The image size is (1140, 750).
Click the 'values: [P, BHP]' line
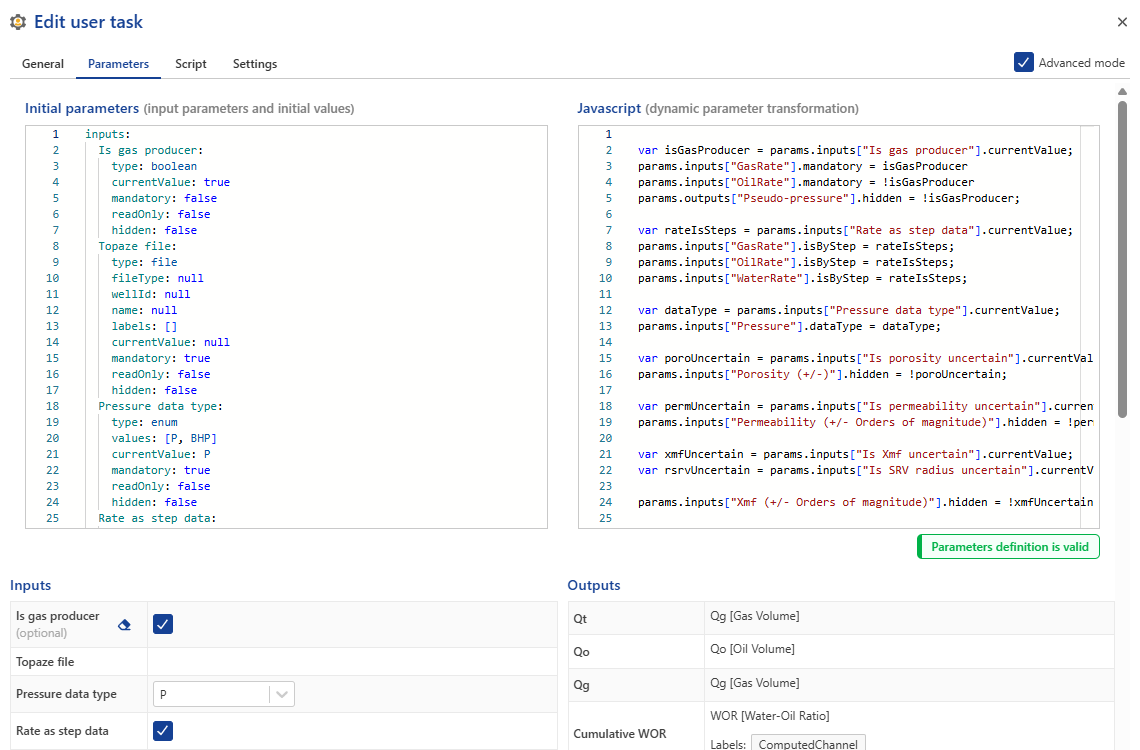tap(164, 438)
